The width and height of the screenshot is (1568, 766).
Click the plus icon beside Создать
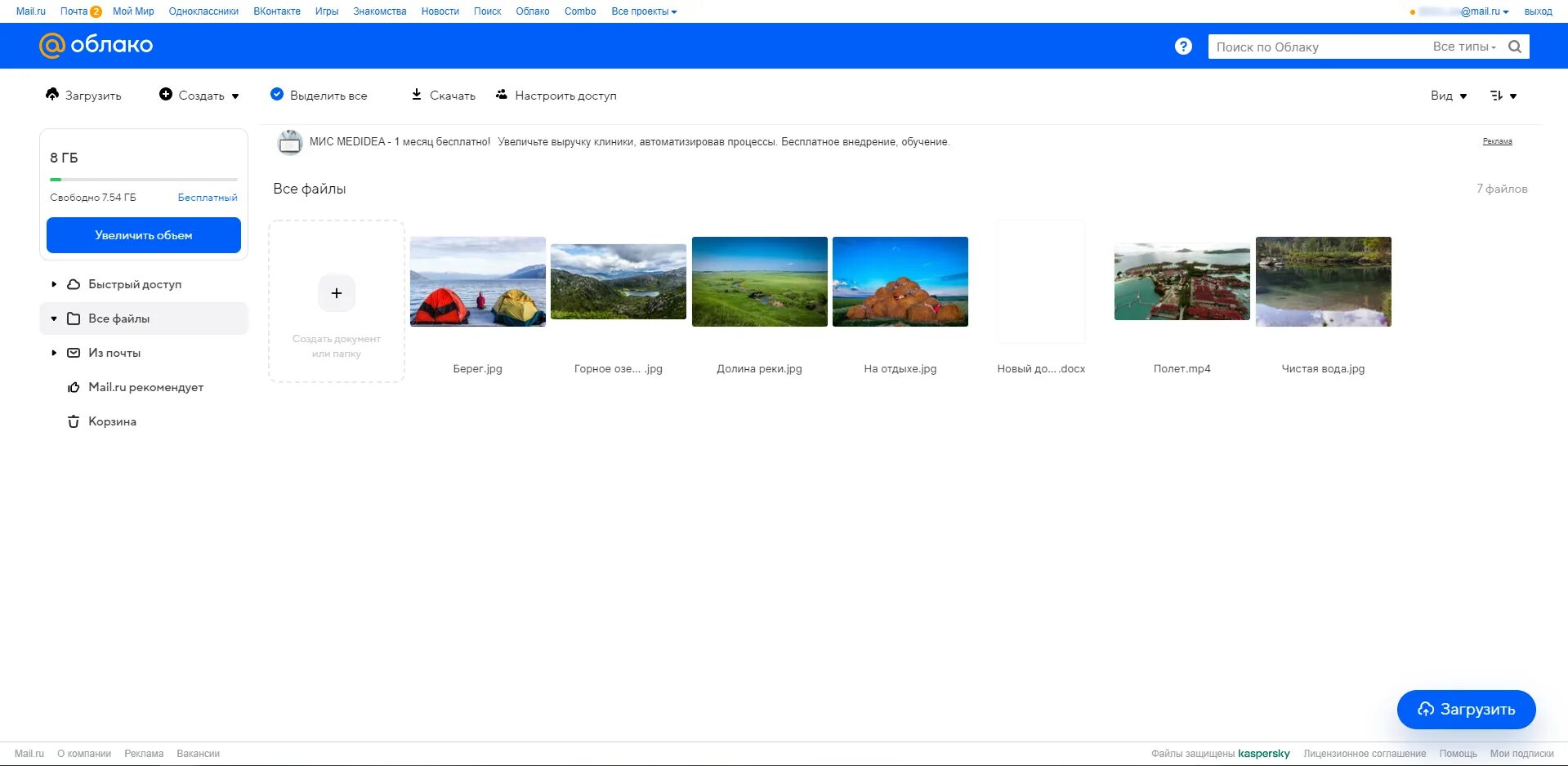(x=166, y=95)
